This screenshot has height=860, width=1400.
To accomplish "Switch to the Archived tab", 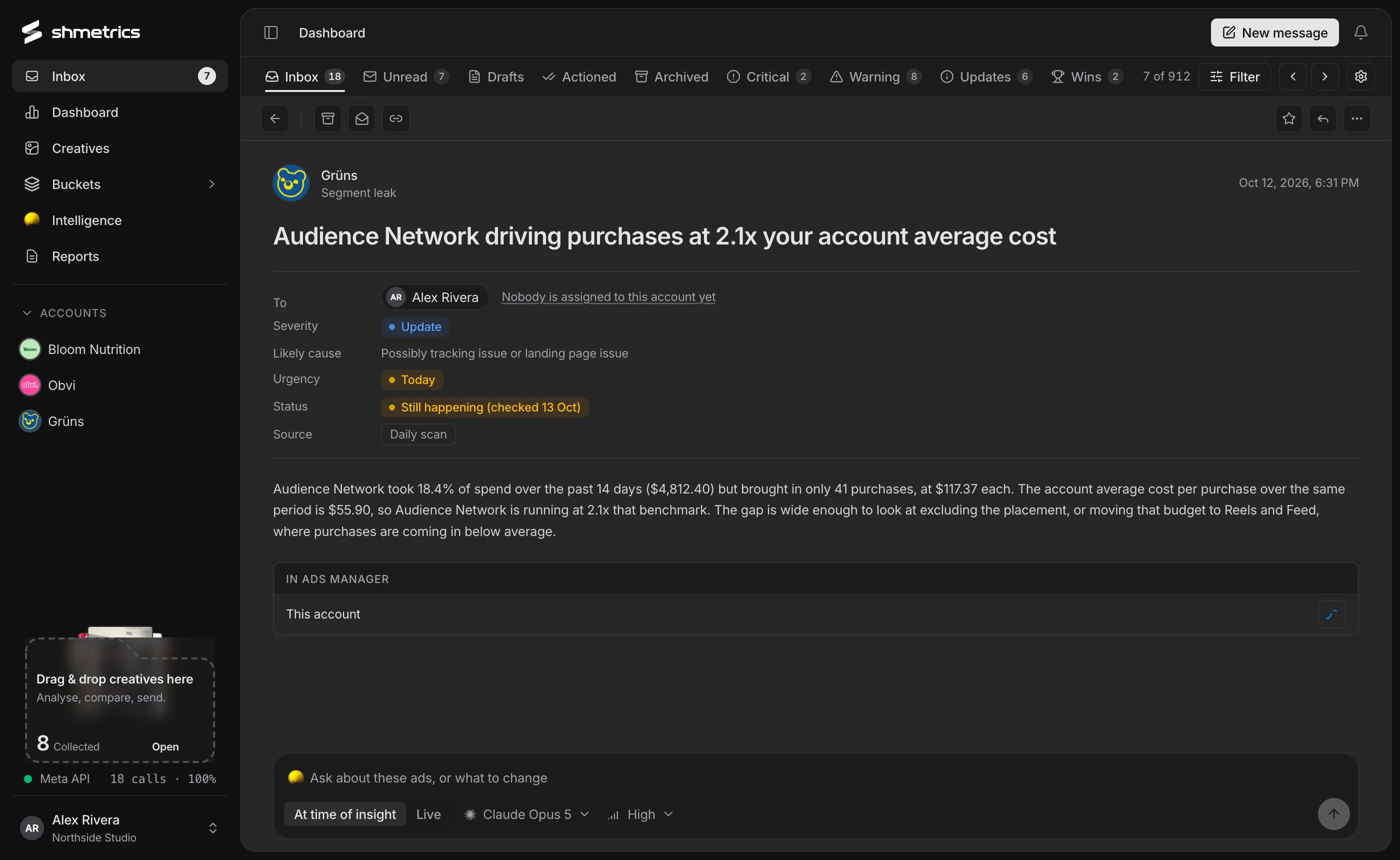I will (671, 76).
